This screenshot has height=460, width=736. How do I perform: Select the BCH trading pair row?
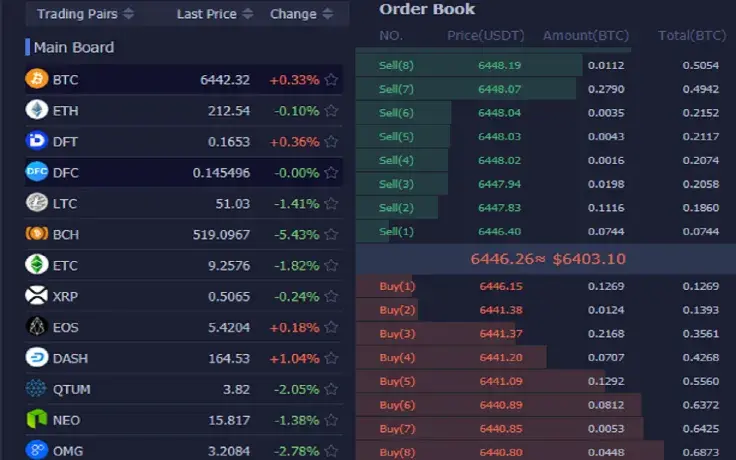pos(184,234)
